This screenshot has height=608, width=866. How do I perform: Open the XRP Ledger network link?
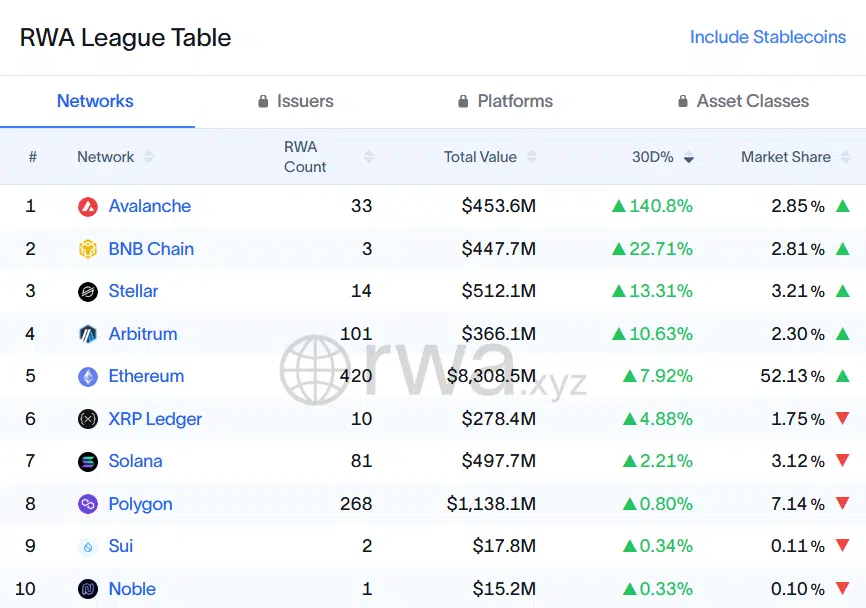pyautogui.click(x=155, y=419)
